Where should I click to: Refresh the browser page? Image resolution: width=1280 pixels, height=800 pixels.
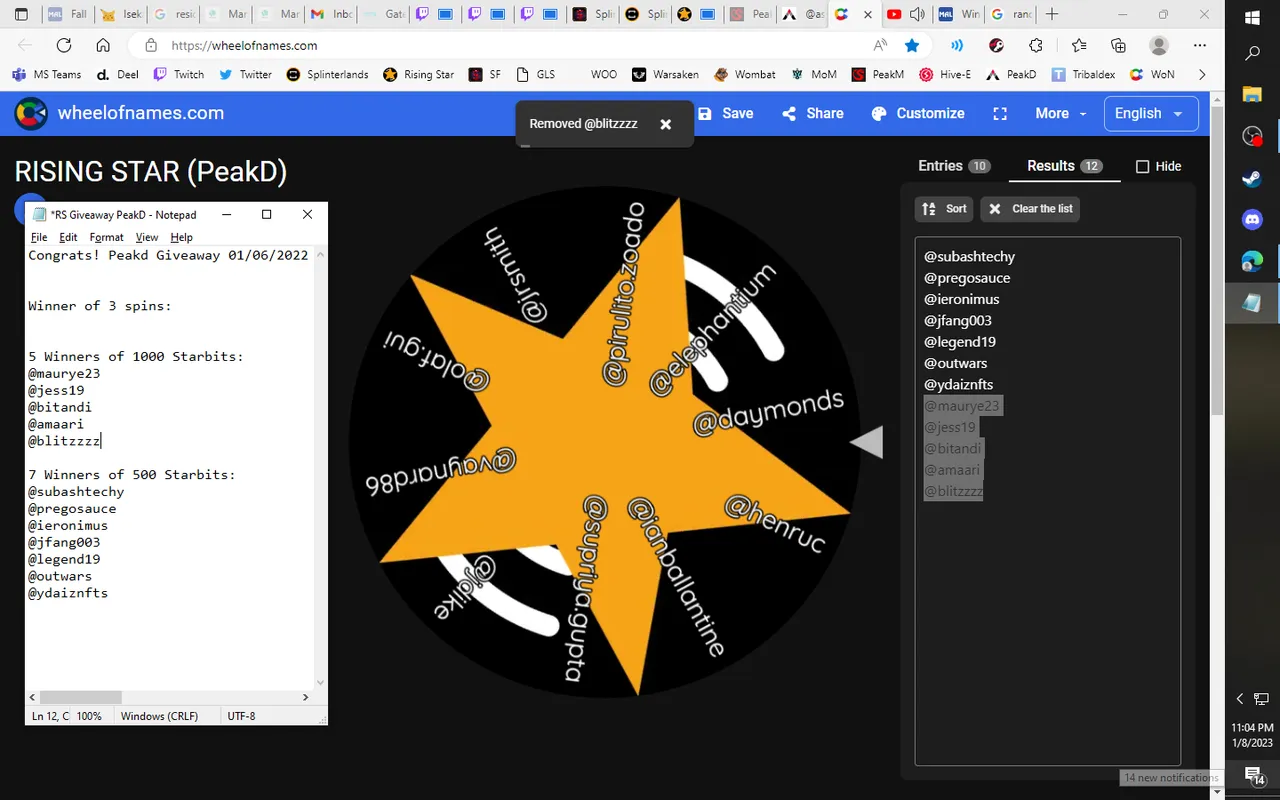64,45
